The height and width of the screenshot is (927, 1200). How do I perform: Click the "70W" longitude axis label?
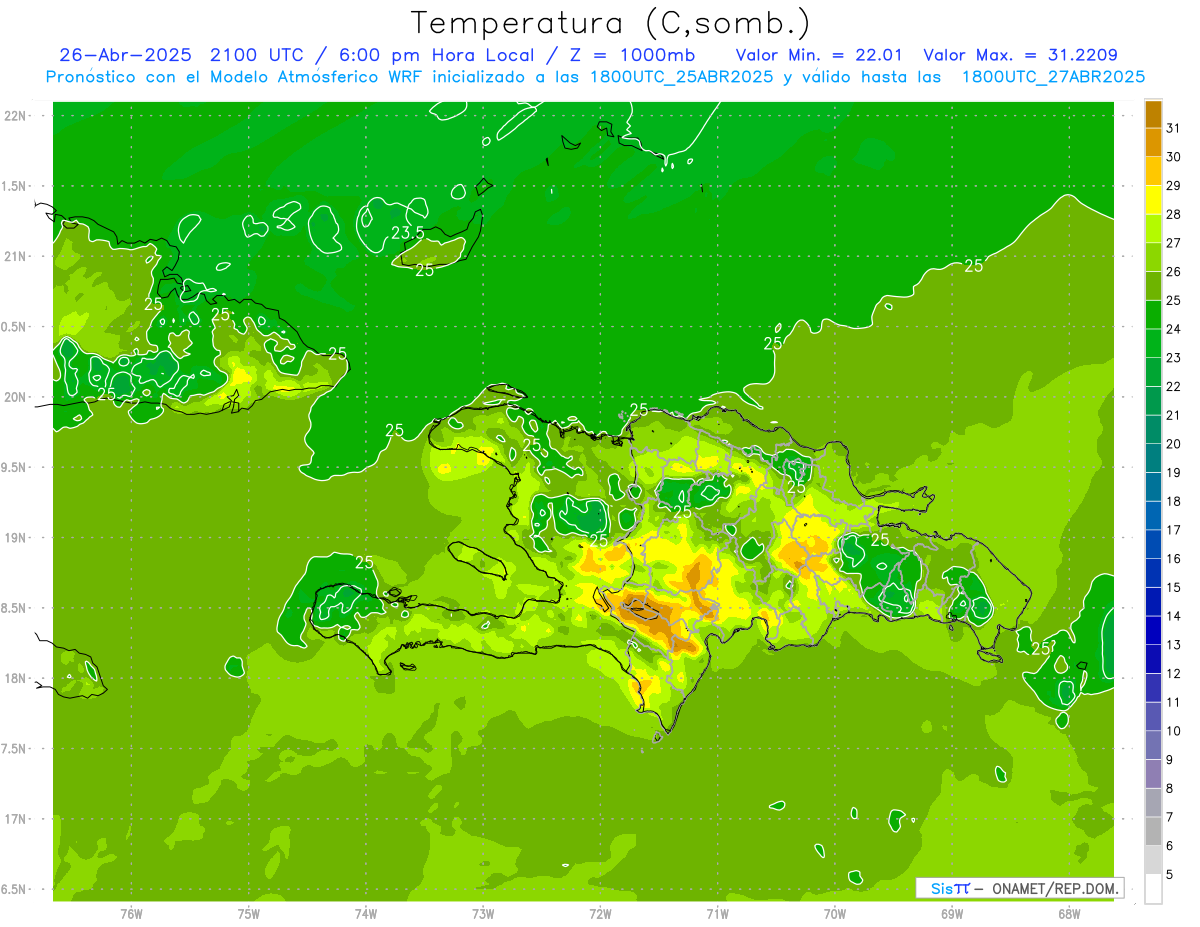tap(835, 914)
